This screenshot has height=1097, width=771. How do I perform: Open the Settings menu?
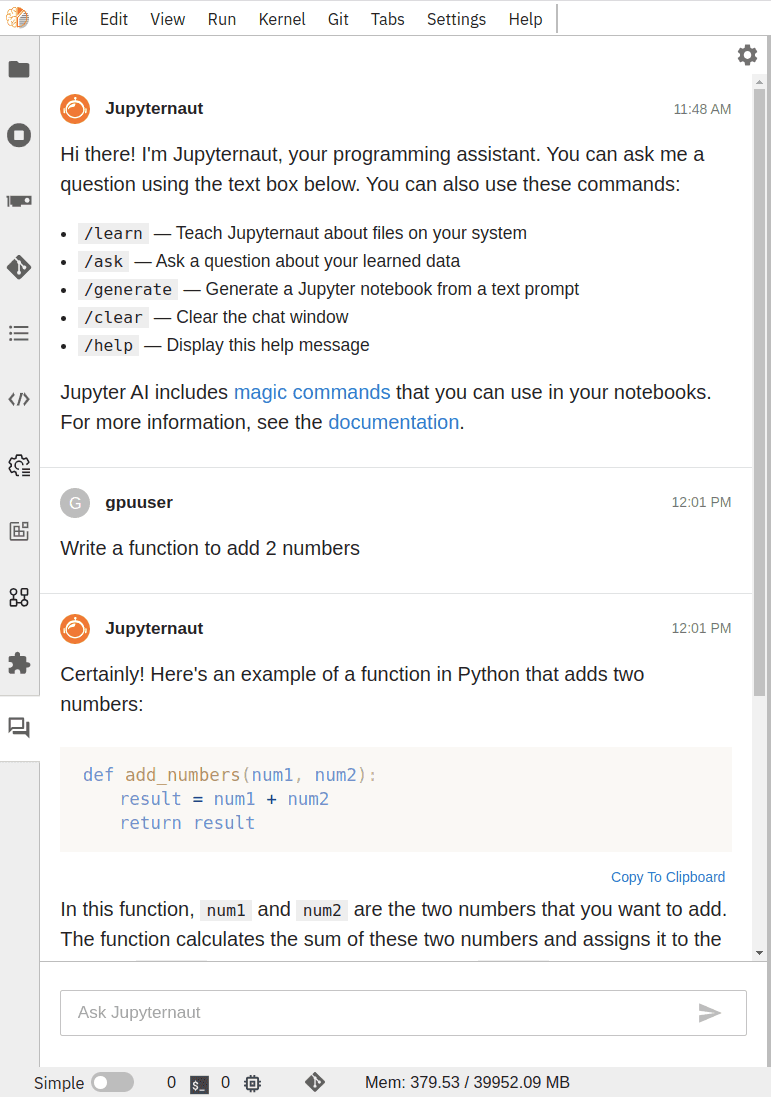pyautogui.click(x=456, y=19)
